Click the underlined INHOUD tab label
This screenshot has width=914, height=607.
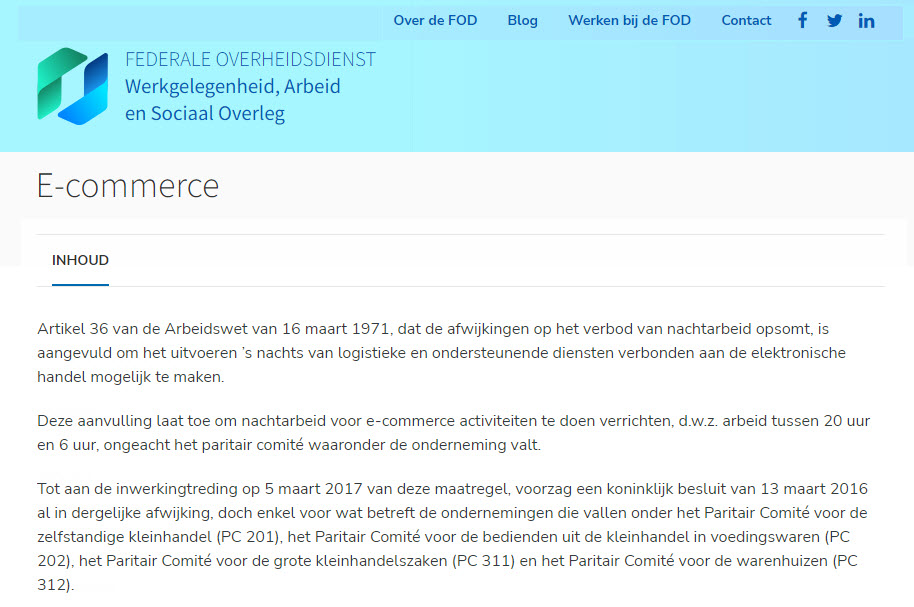coord(80,260)
